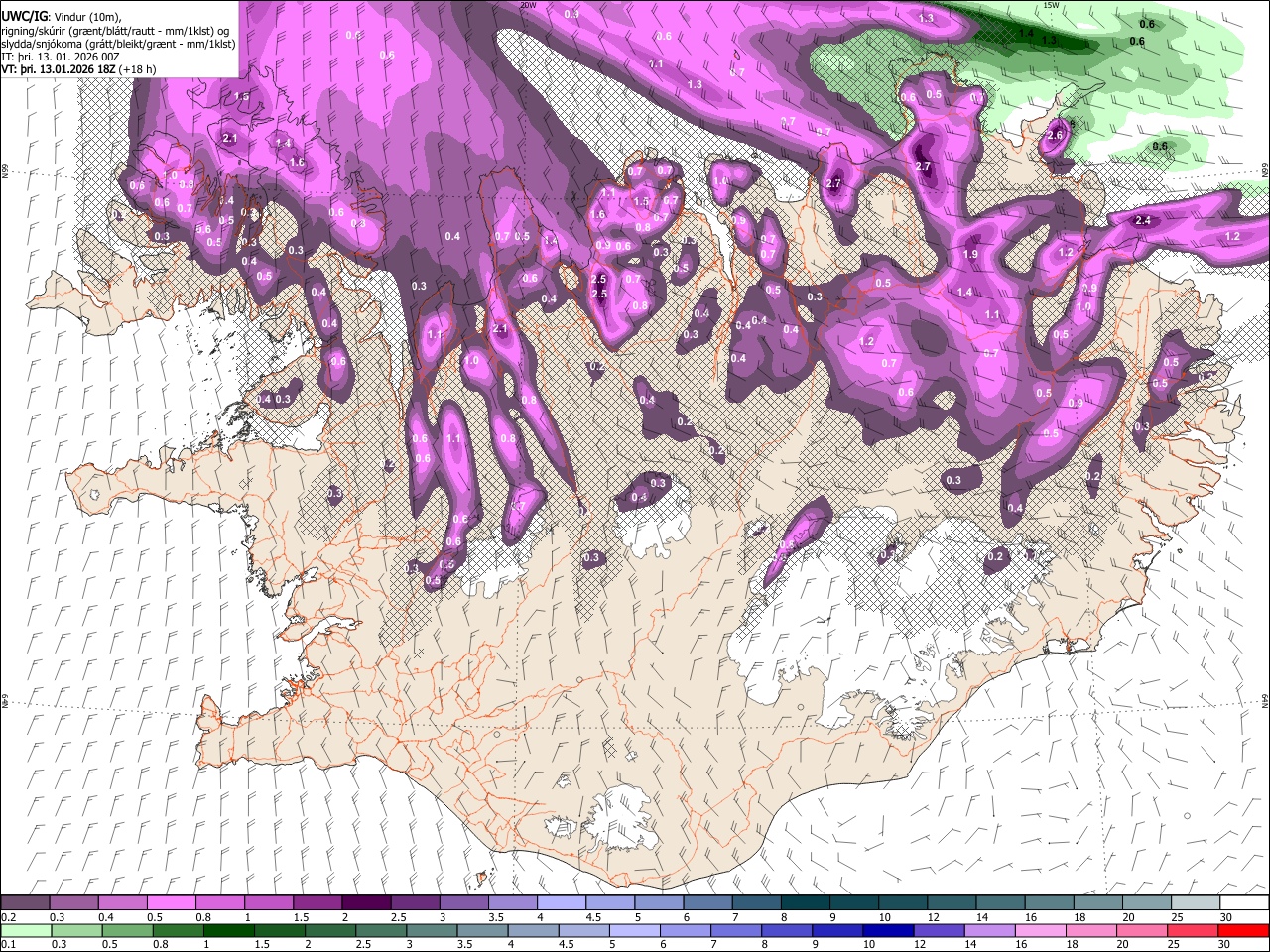Screen dimensions: 1270x952
Task: Click the 'rigning/skúrir' legend description line
Action: [116, 31]
